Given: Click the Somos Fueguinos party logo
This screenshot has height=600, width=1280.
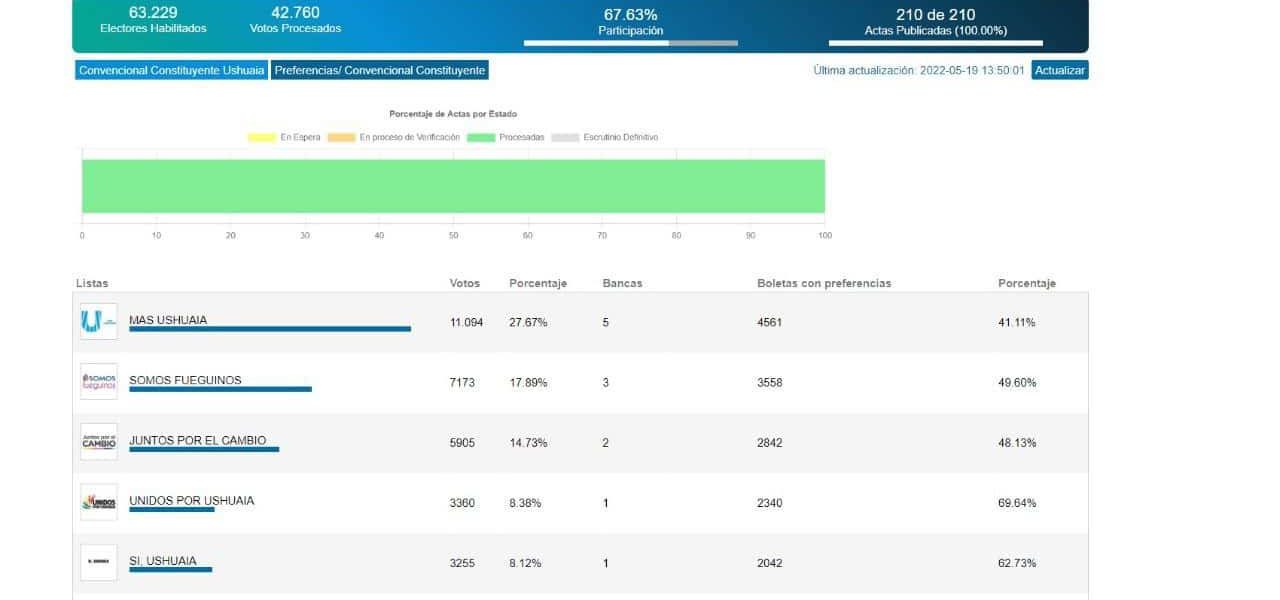Looking at the screenshot, I should pos(98,382).
